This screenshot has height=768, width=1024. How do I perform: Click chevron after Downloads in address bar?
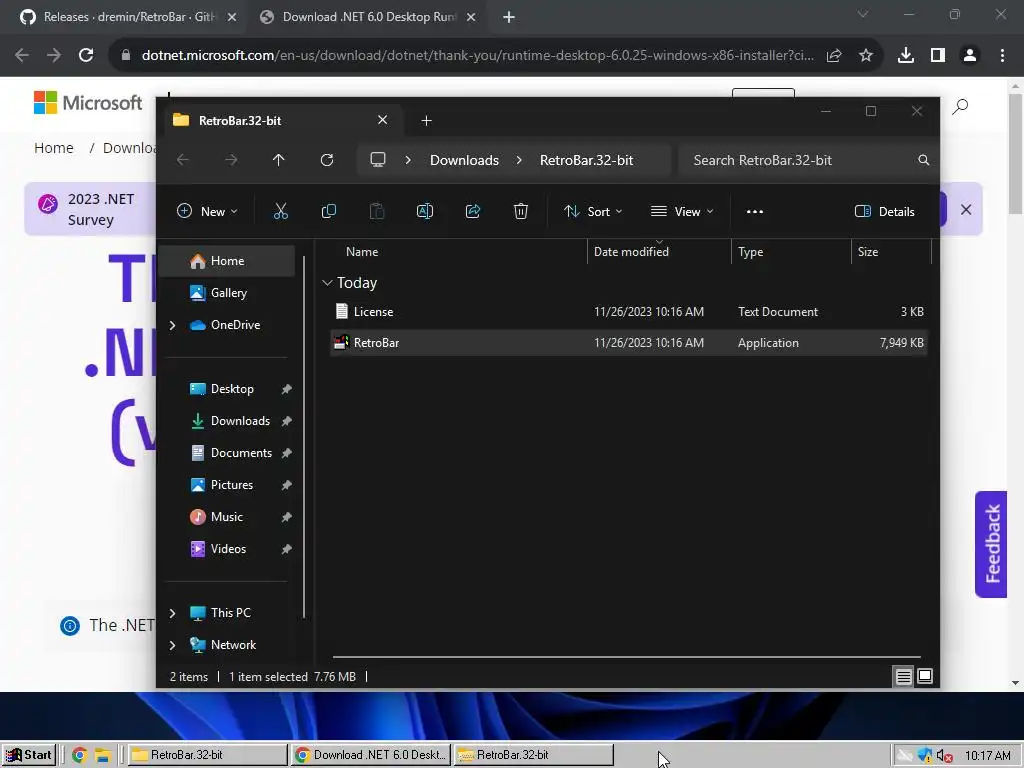(x=519, y=160)
